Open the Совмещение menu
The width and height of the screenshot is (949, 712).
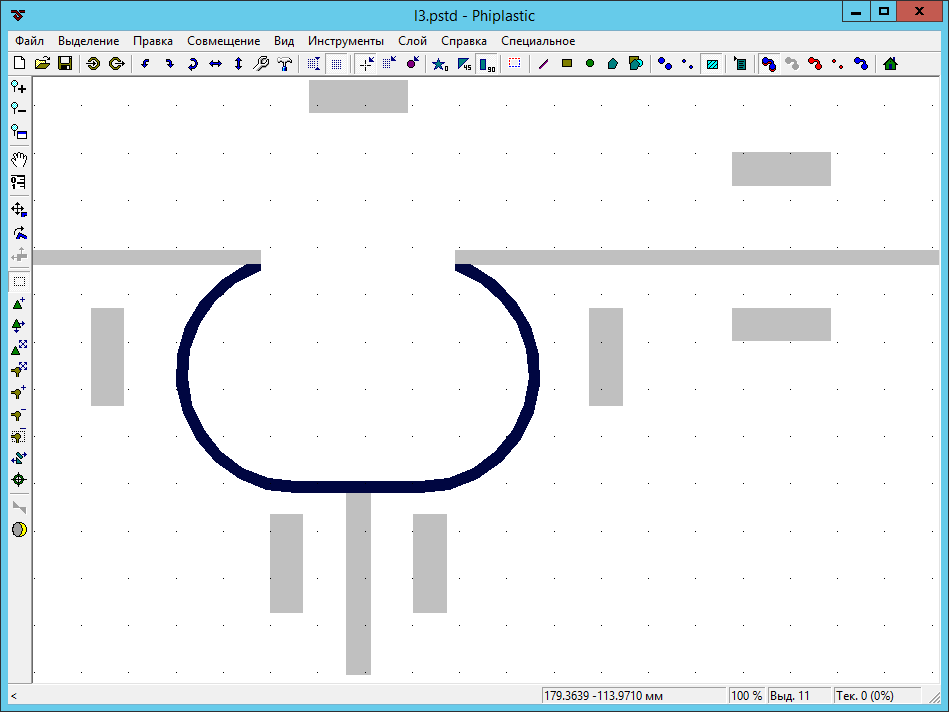point(223,41)
